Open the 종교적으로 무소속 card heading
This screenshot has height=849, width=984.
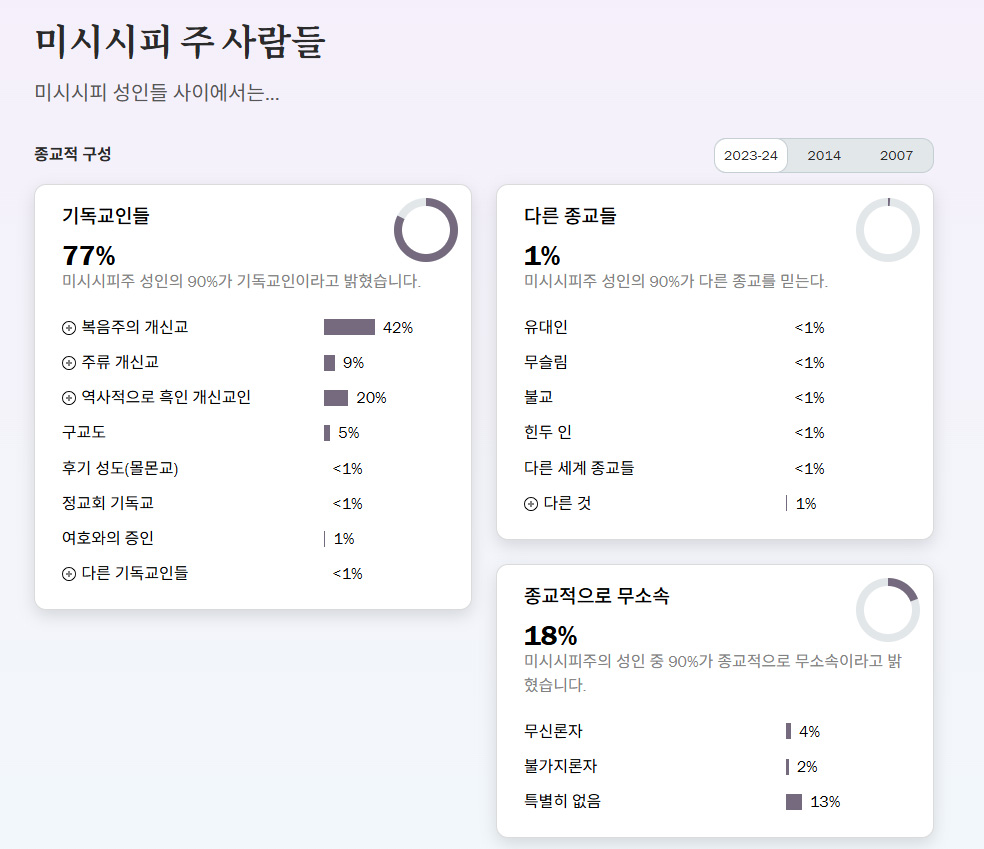coord(597,596)
